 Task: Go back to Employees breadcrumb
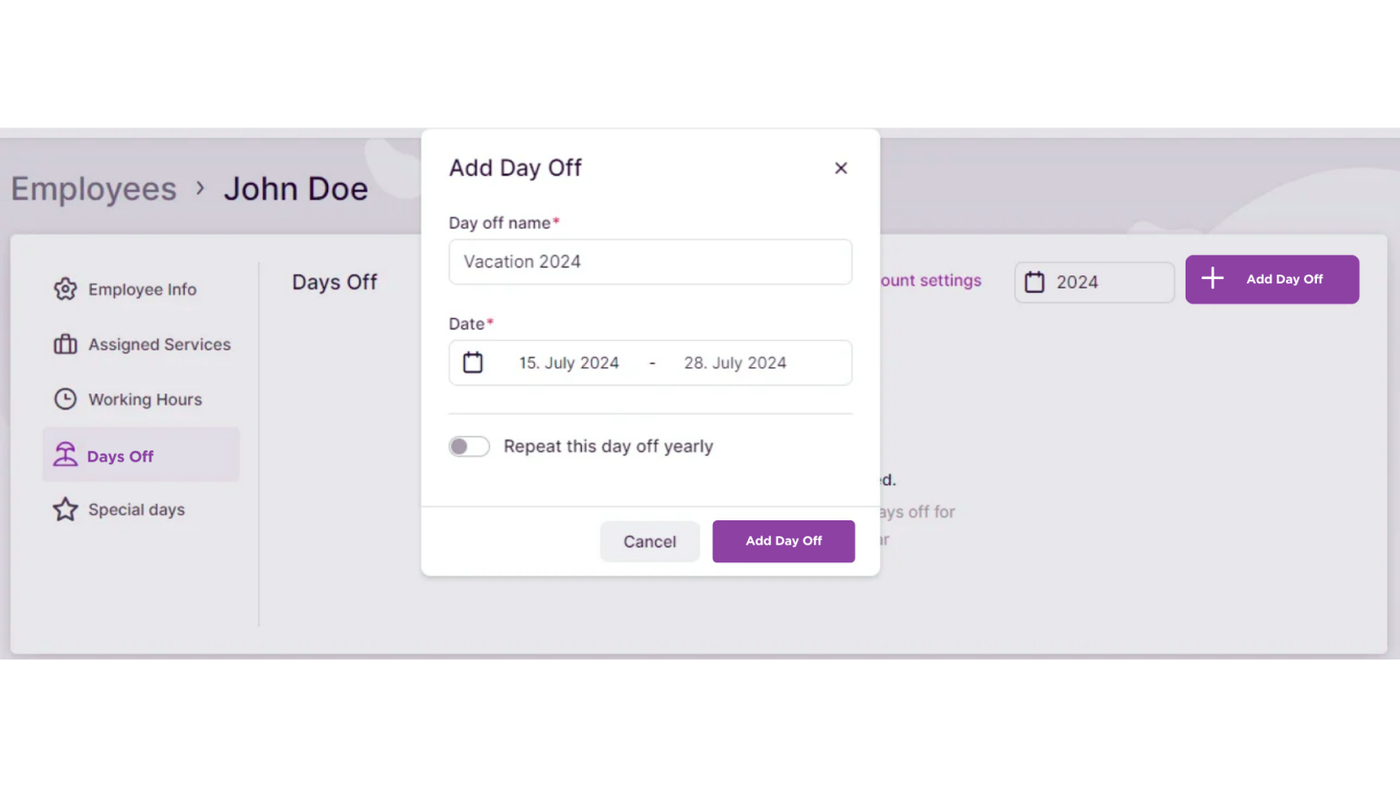[94, 189]
